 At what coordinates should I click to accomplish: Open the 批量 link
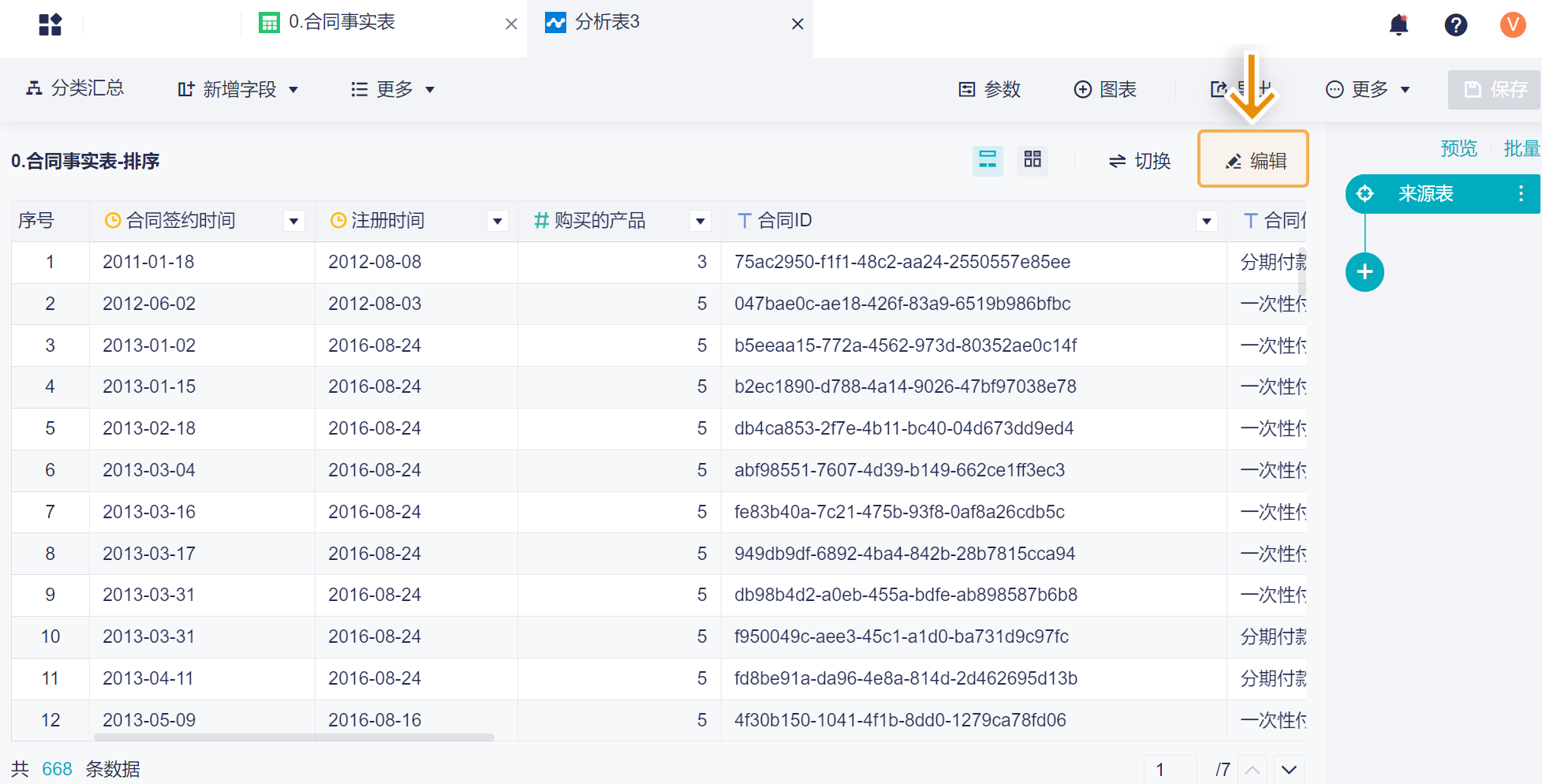[1521, 148]
